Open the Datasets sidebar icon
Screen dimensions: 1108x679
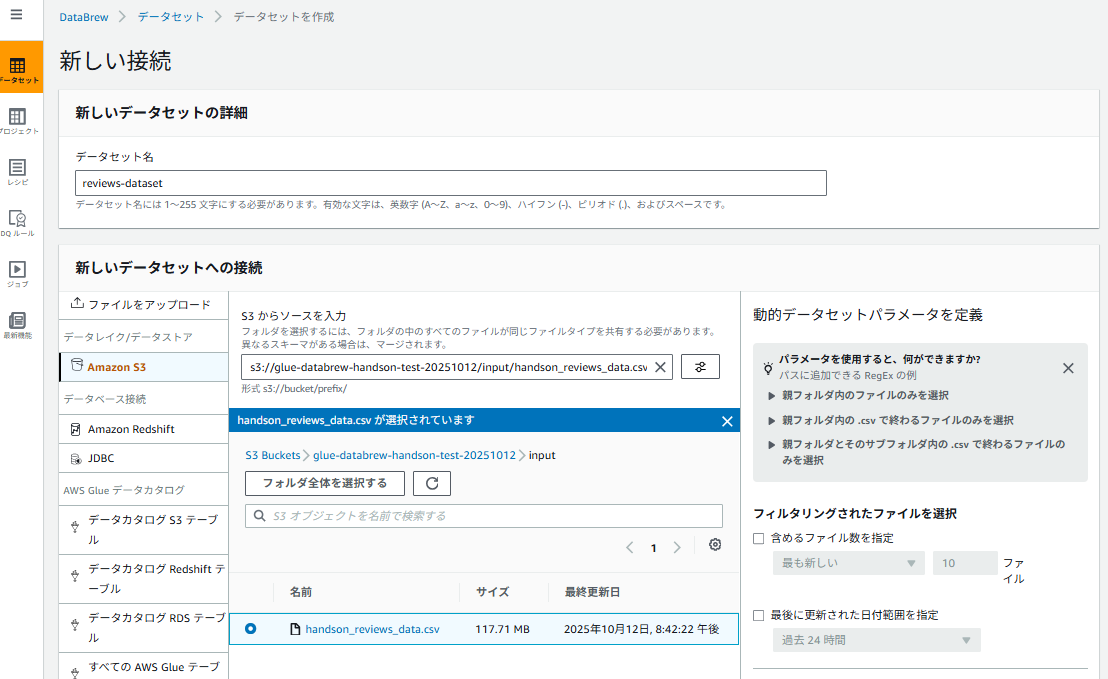click(18, 67)
